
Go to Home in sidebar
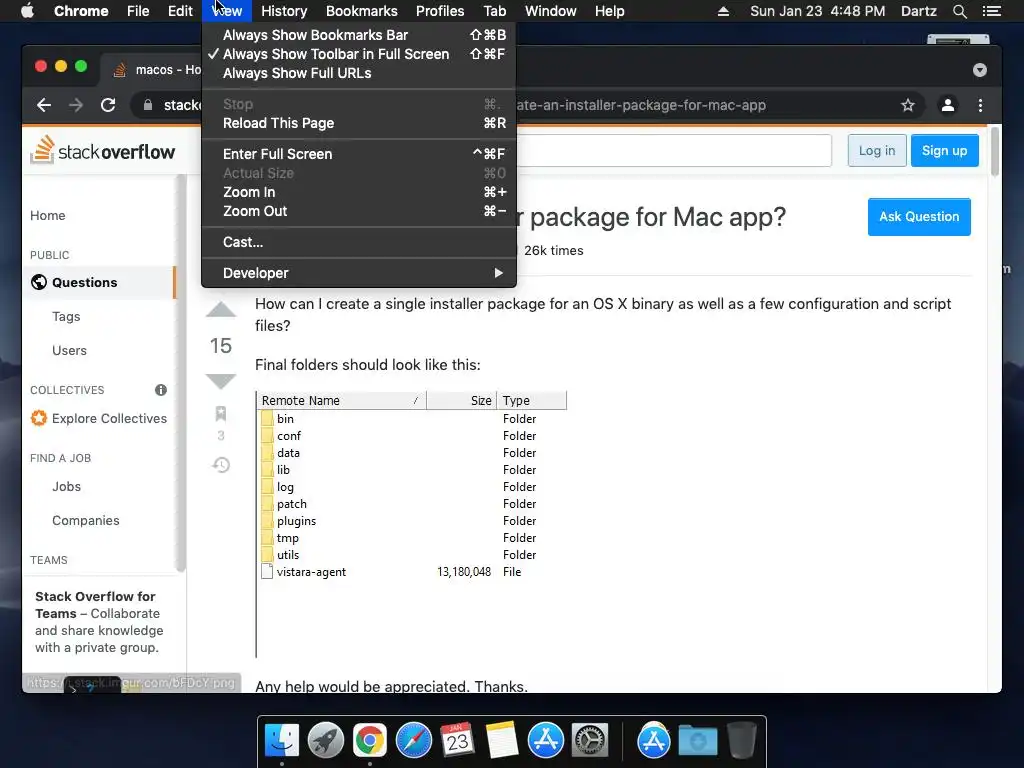[48, 216]
